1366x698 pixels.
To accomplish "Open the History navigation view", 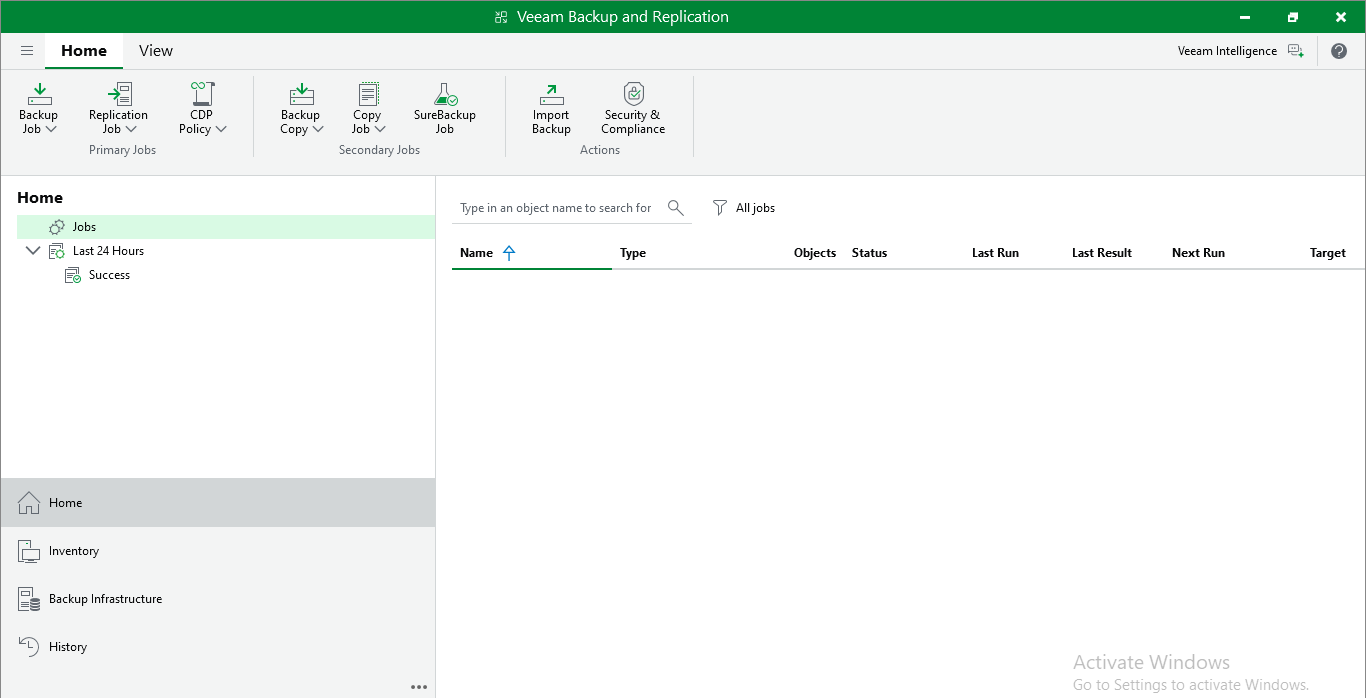I will [218, 647].
